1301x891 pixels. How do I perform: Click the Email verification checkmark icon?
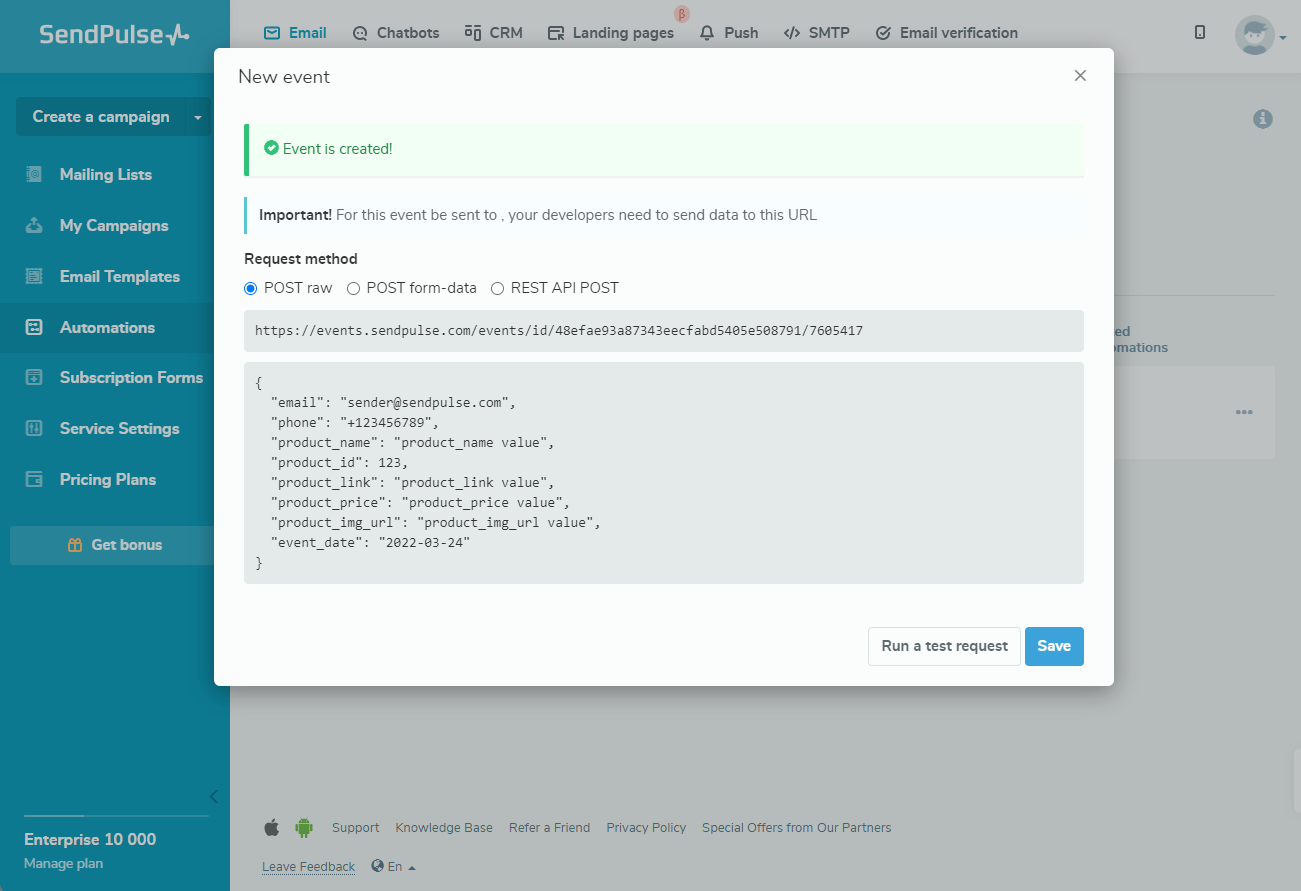pyautogui.click(x=883, y=33)
